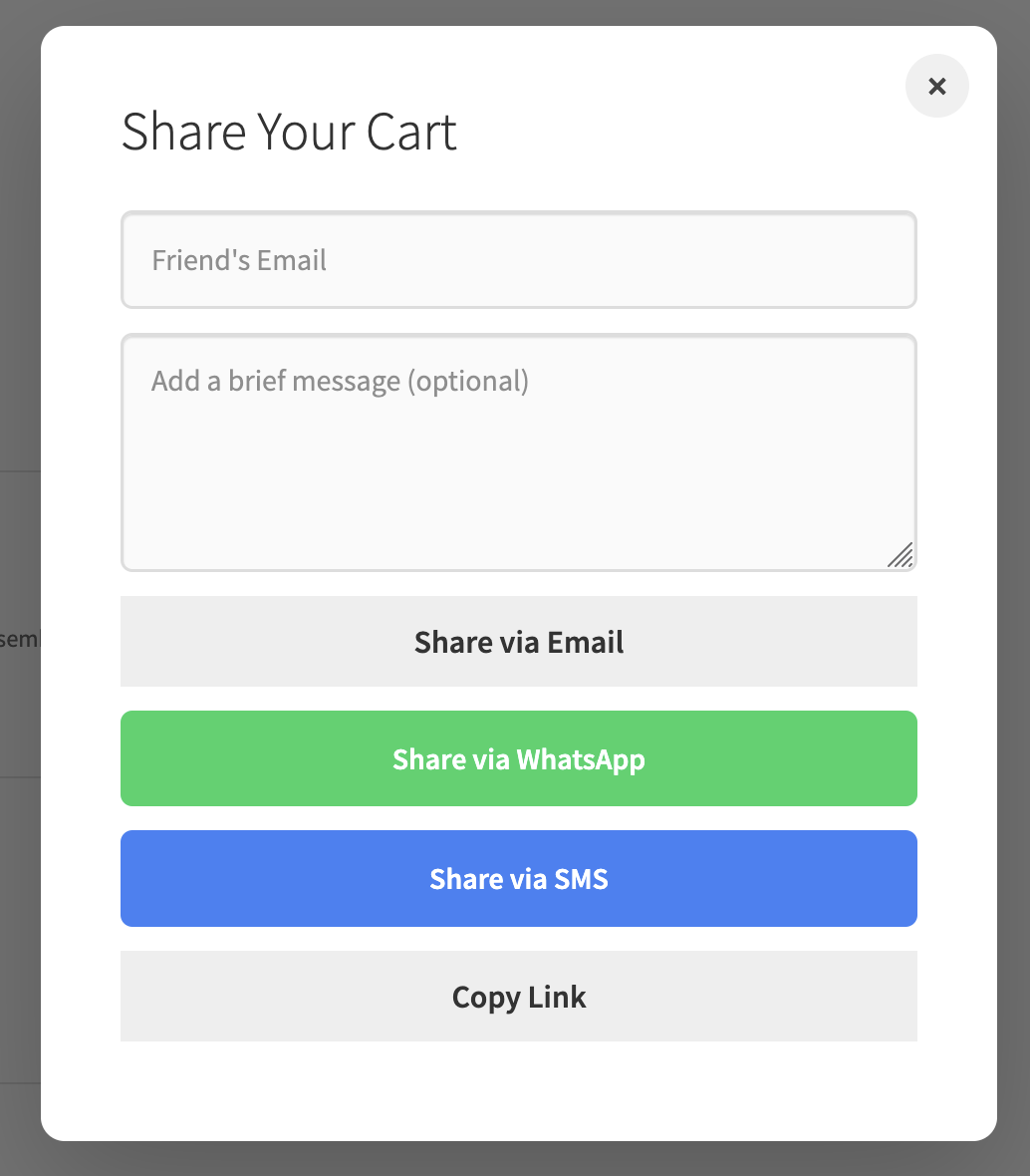This screenshot has height=1176, width=1030.
Task: Choose the blue Share via SMS button
Action: [518, 878]
